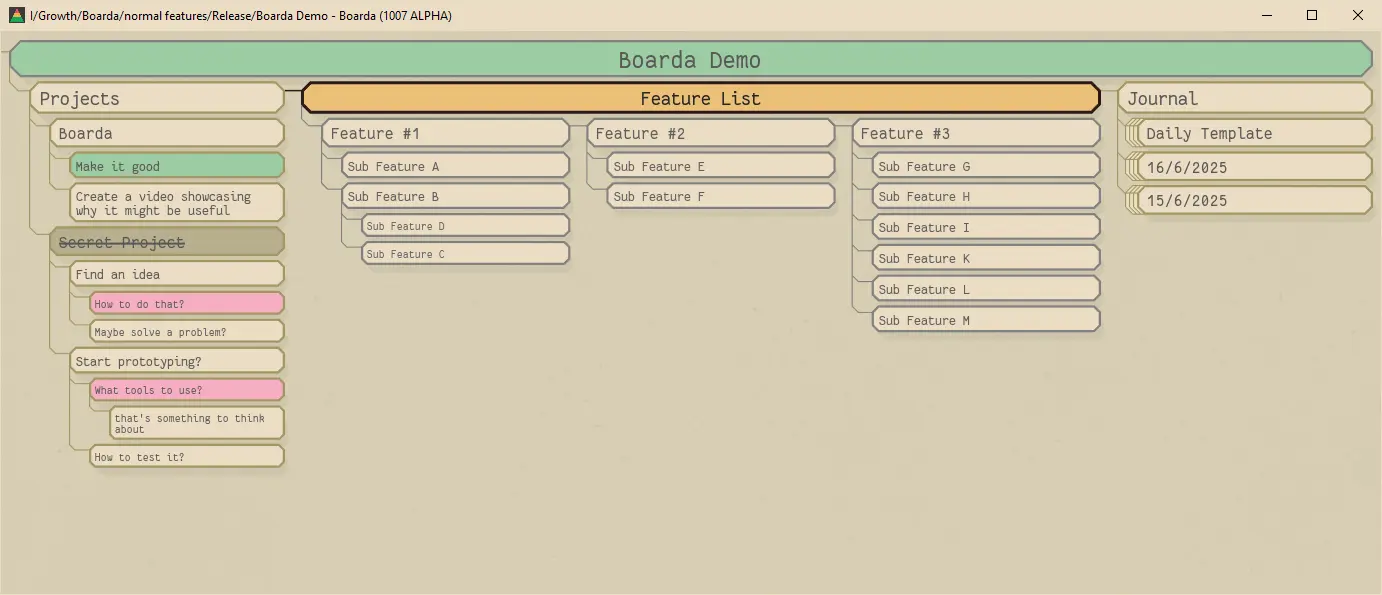Close the Boarda window
Image resolution: width=1382 pixels, height=595 pixels.
click(1358, 15)
